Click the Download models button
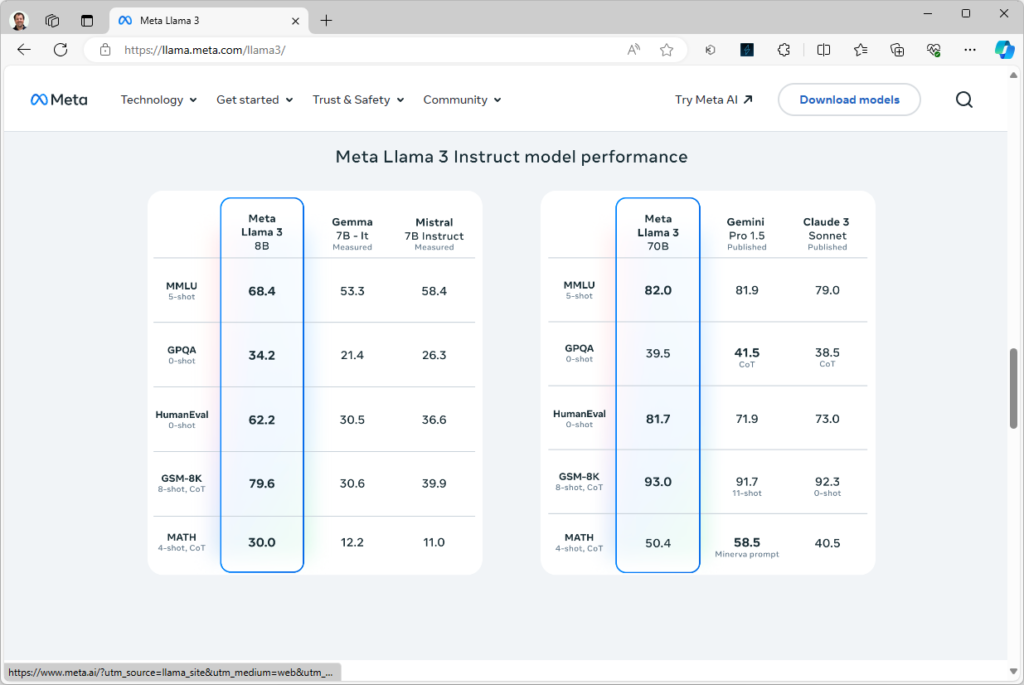This screenshot has height=685, width=1024. tap(849, 100)
